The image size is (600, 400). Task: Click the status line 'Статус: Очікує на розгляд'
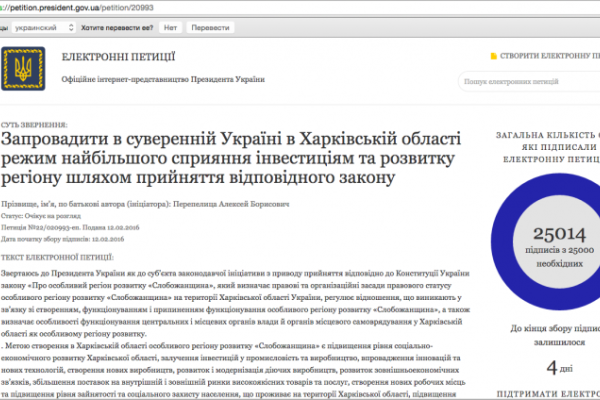41,216
